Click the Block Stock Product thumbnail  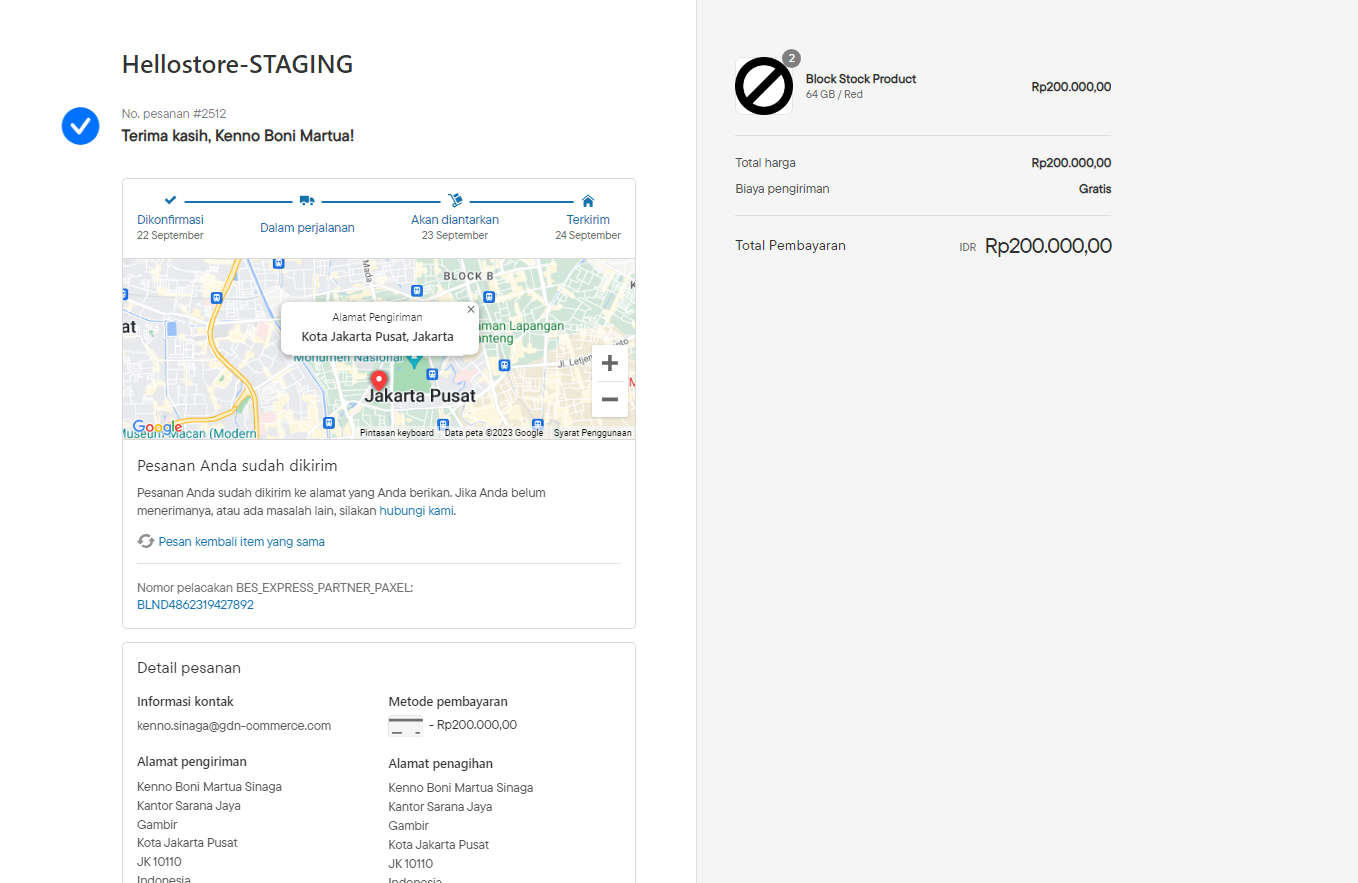pos(764,86)
